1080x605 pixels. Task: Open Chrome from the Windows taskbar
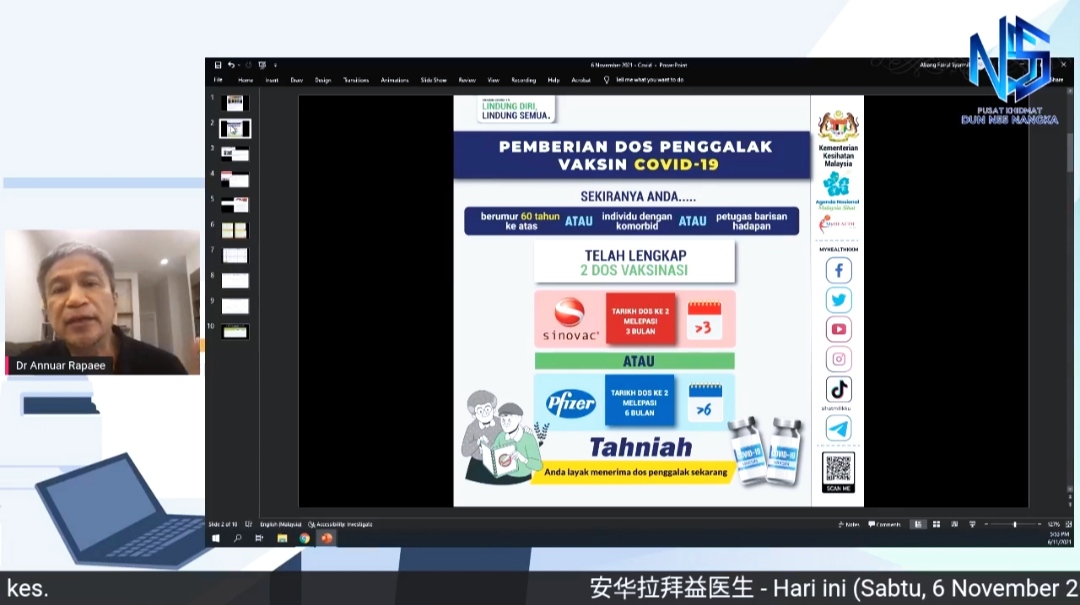(304, 538)
